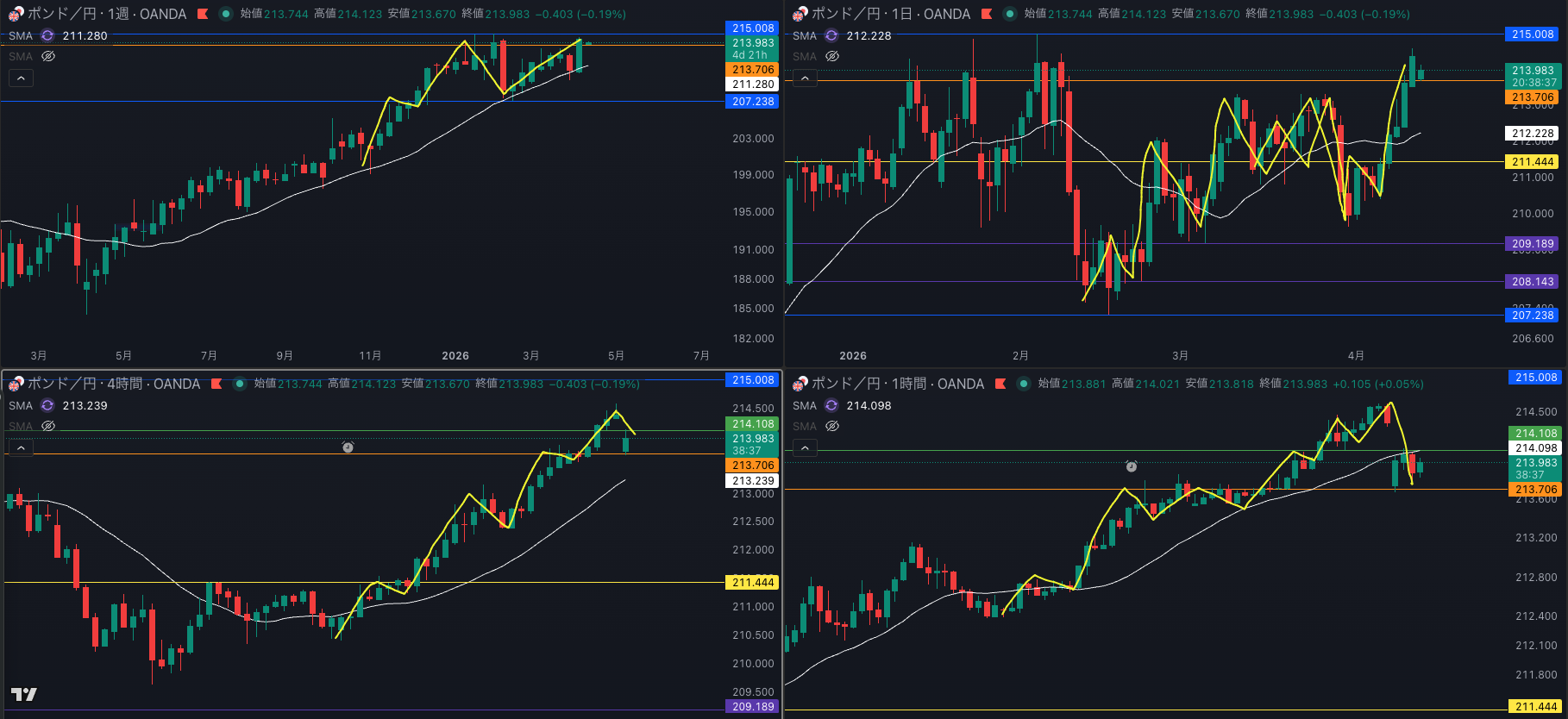Viewport: 1568px width, 719px height.
Task: Click the ポンド/円 · 1週 · OANDA symbol title
Action: [x=107, y=14]
